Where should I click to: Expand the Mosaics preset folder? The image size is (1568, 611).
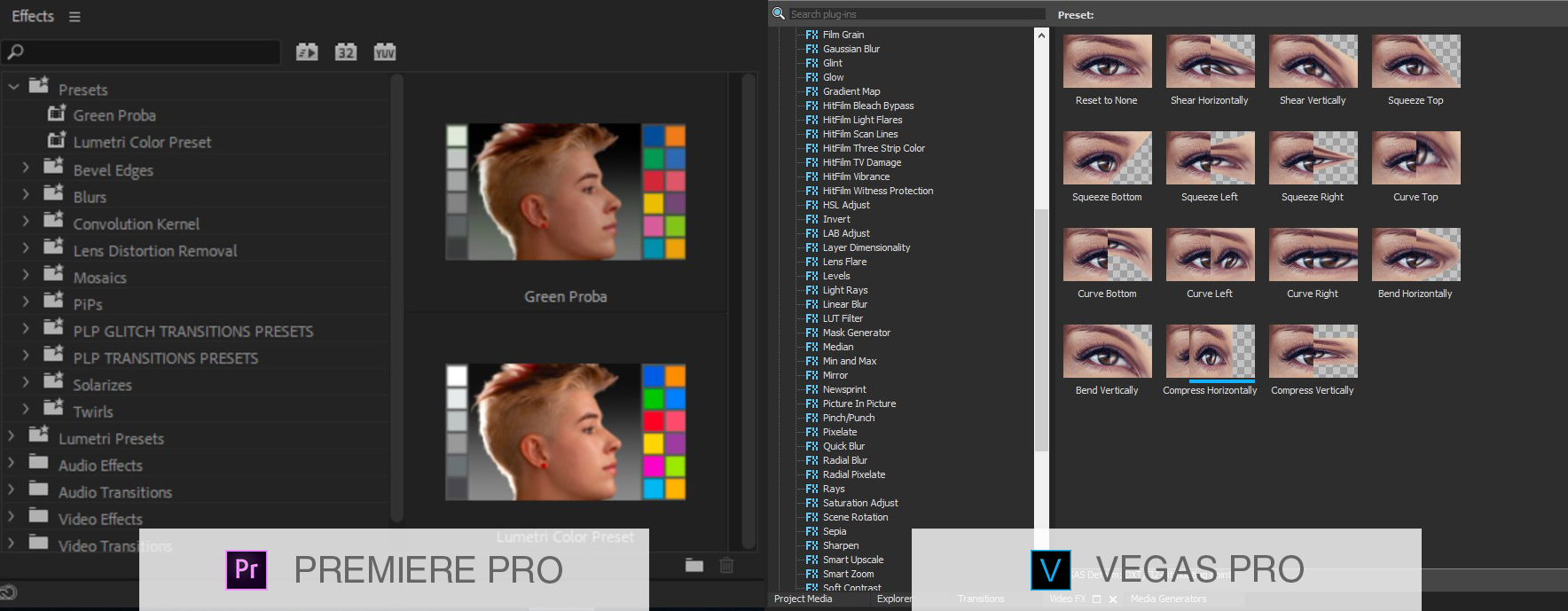(x=26, y=274)
